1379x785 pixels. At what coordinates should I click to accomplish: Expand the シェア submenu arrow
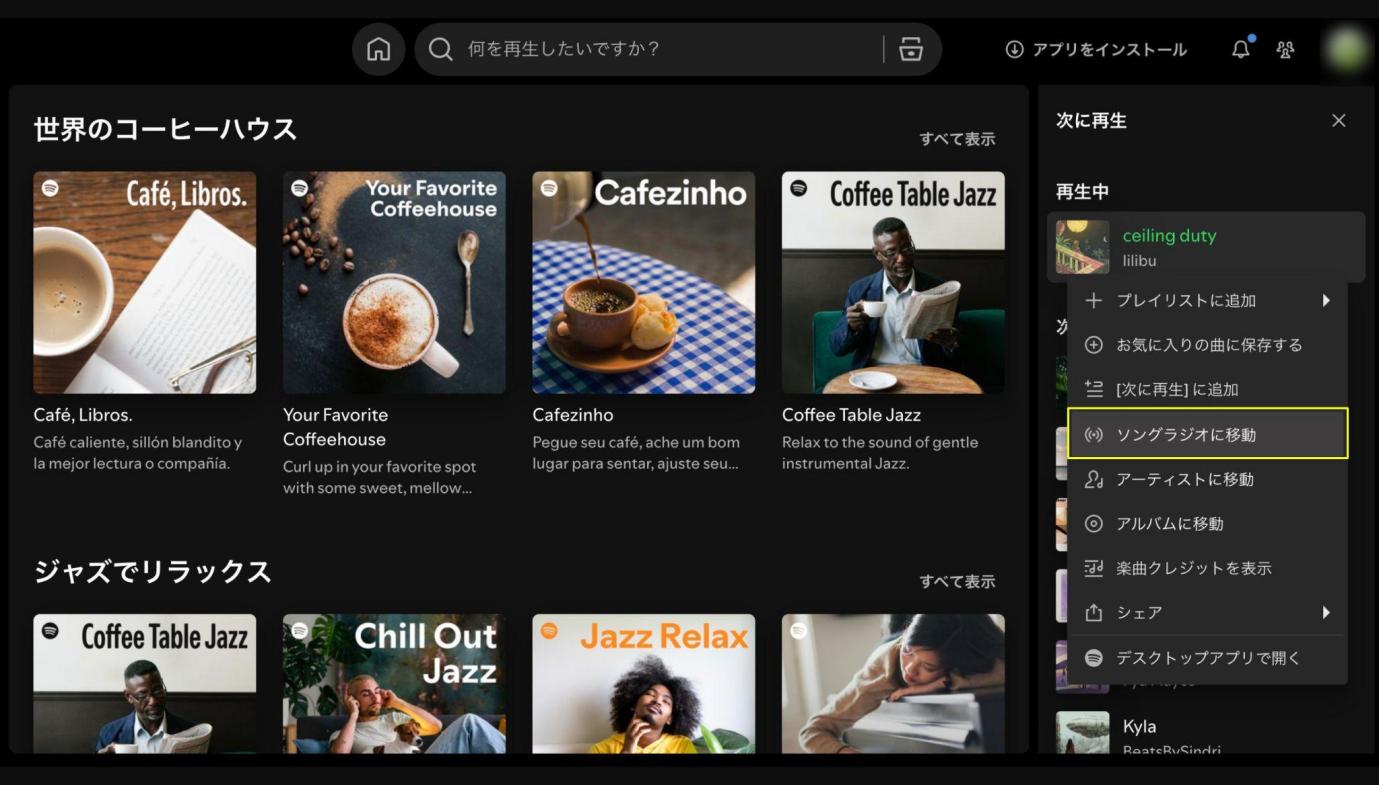pyautogui.click(x=1326, y=612)
